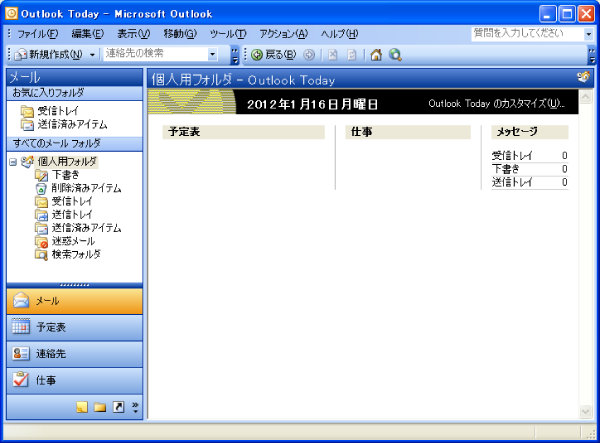Open the 編集(E) menu
Image resolution: width=600 pixels, height=443 pixels.
click(x=88, y=34)
